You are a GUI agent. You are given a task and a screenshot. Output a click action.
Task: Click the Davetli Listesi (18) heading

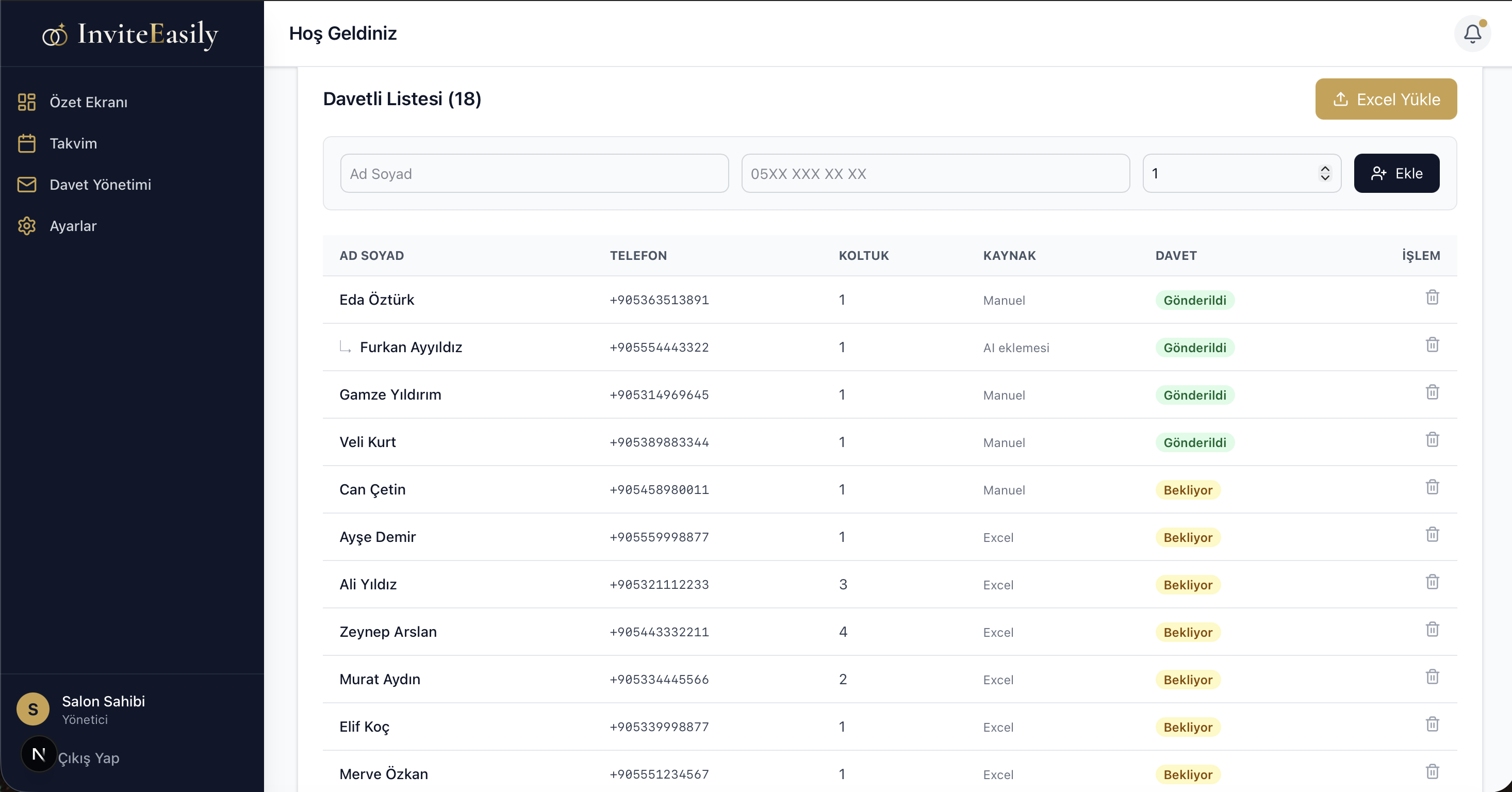pyautogui.click(x=402, y=99)
